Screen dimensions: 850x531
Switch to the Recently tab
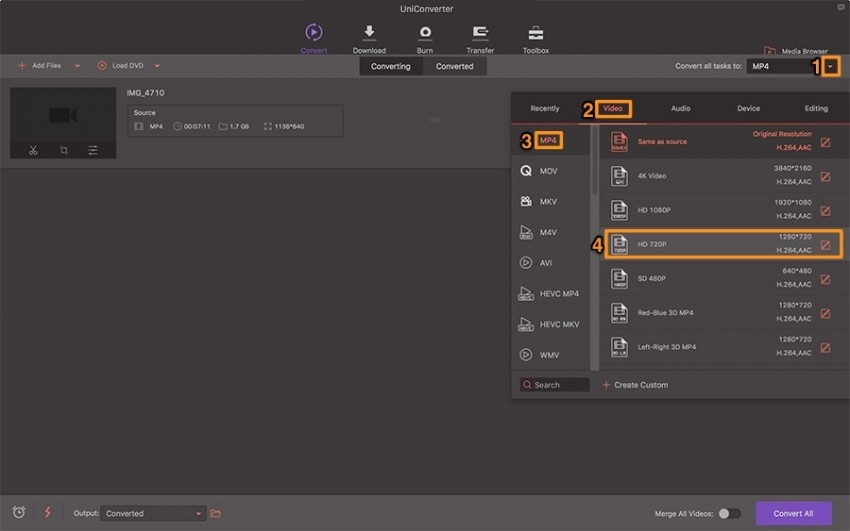(x=544, y=108)
